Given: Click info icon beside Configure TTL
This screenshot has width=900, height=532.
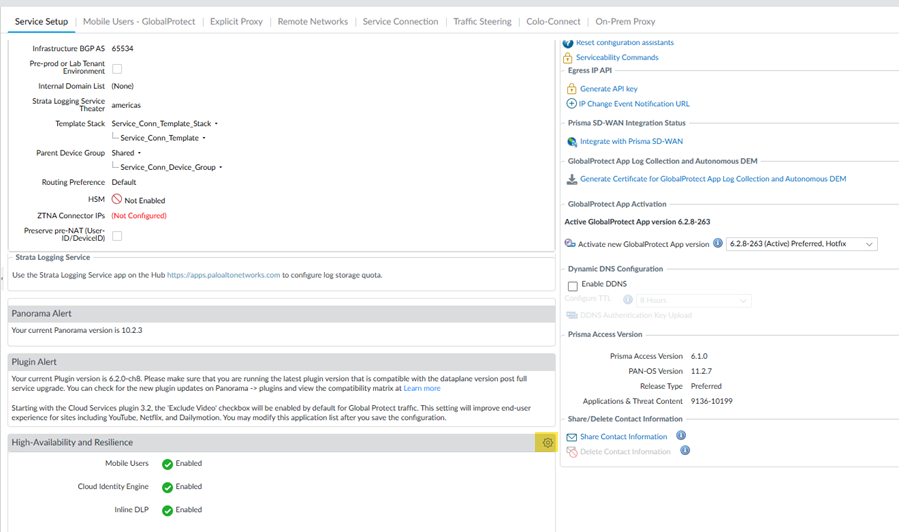Looking at the screenshot, I should (x=628, y=300).
